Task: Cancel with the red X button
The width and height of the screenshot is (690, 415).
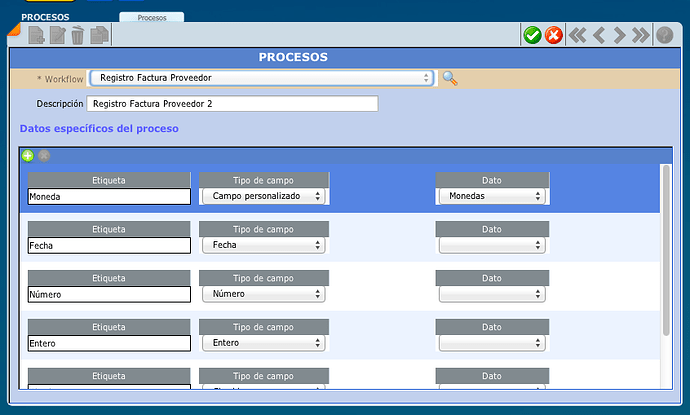Action: (x=554, y=35)
